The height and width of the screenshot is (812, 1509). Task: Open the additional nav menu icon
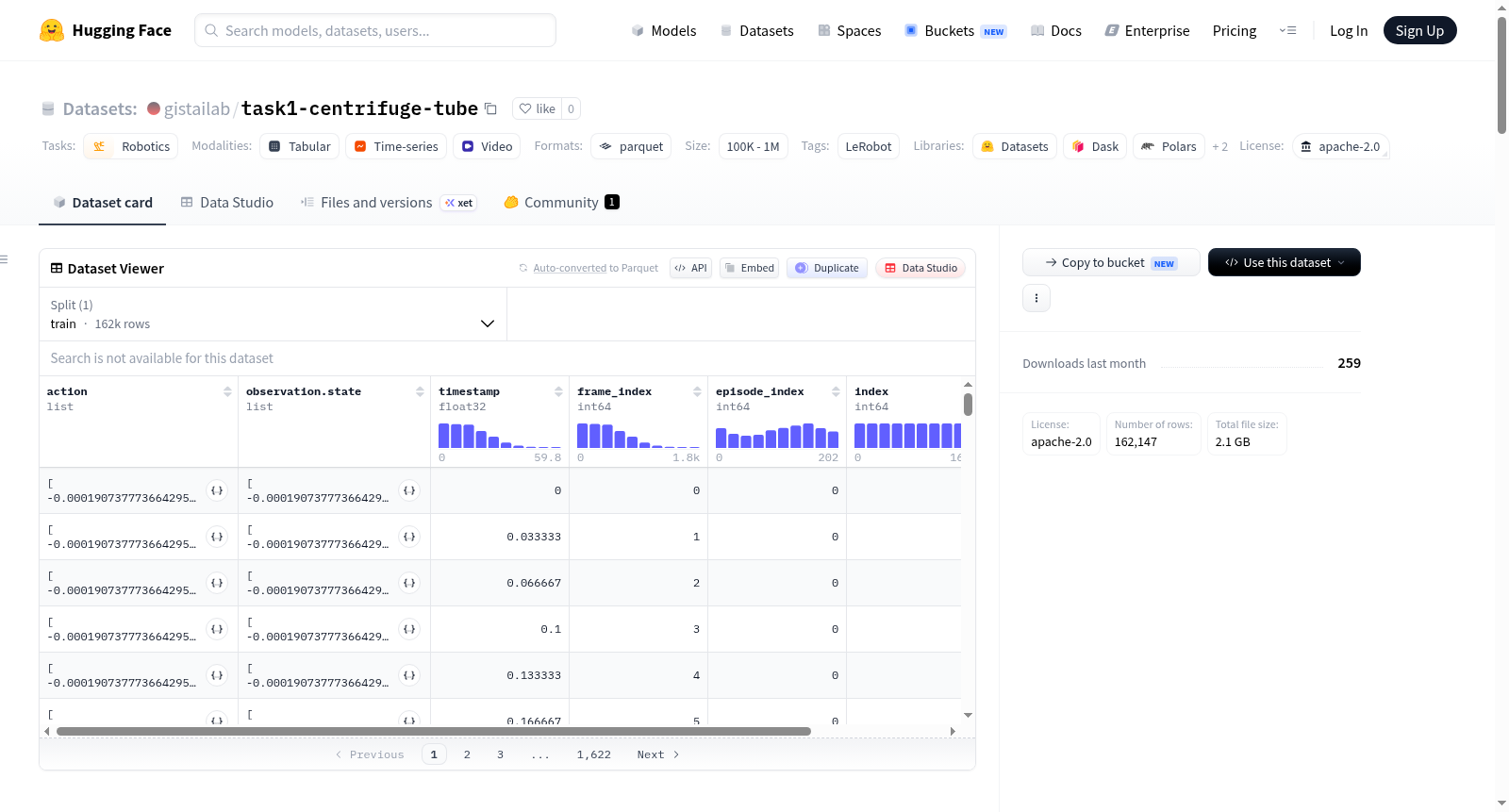pos(1287,30)
